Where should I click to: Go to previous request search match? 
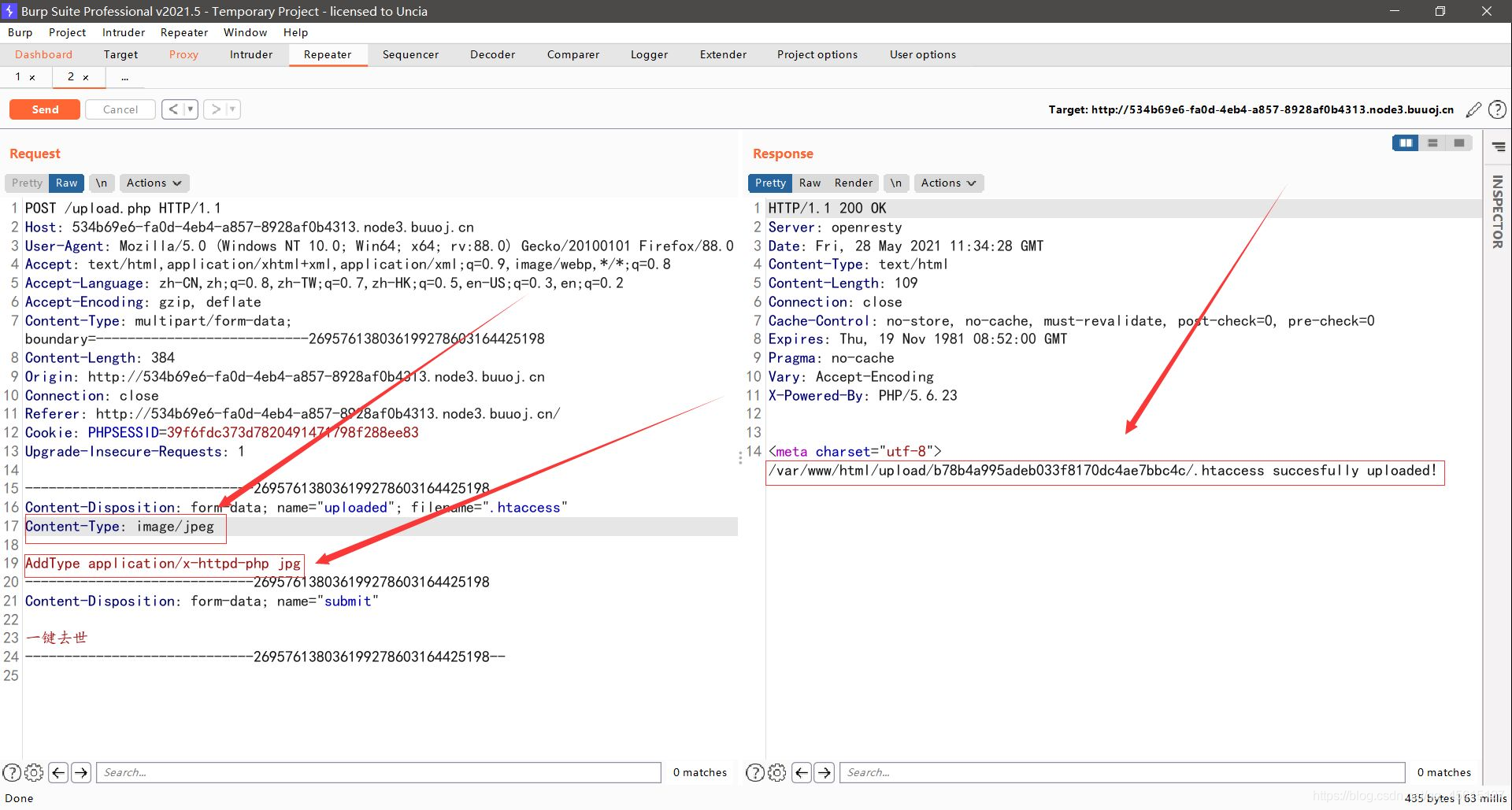pyautogui.click(x=58, y=773)
